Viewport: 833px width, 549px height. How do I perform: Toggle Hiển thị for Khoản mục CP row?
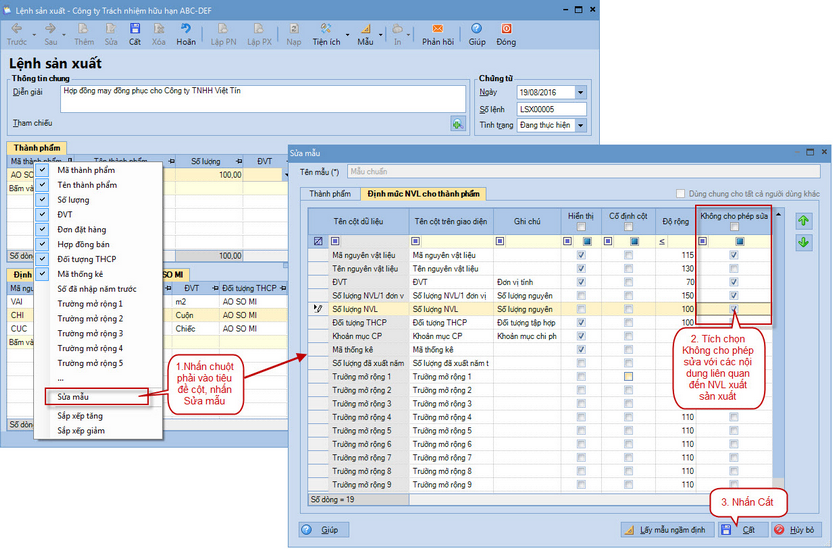coord(581,336)
